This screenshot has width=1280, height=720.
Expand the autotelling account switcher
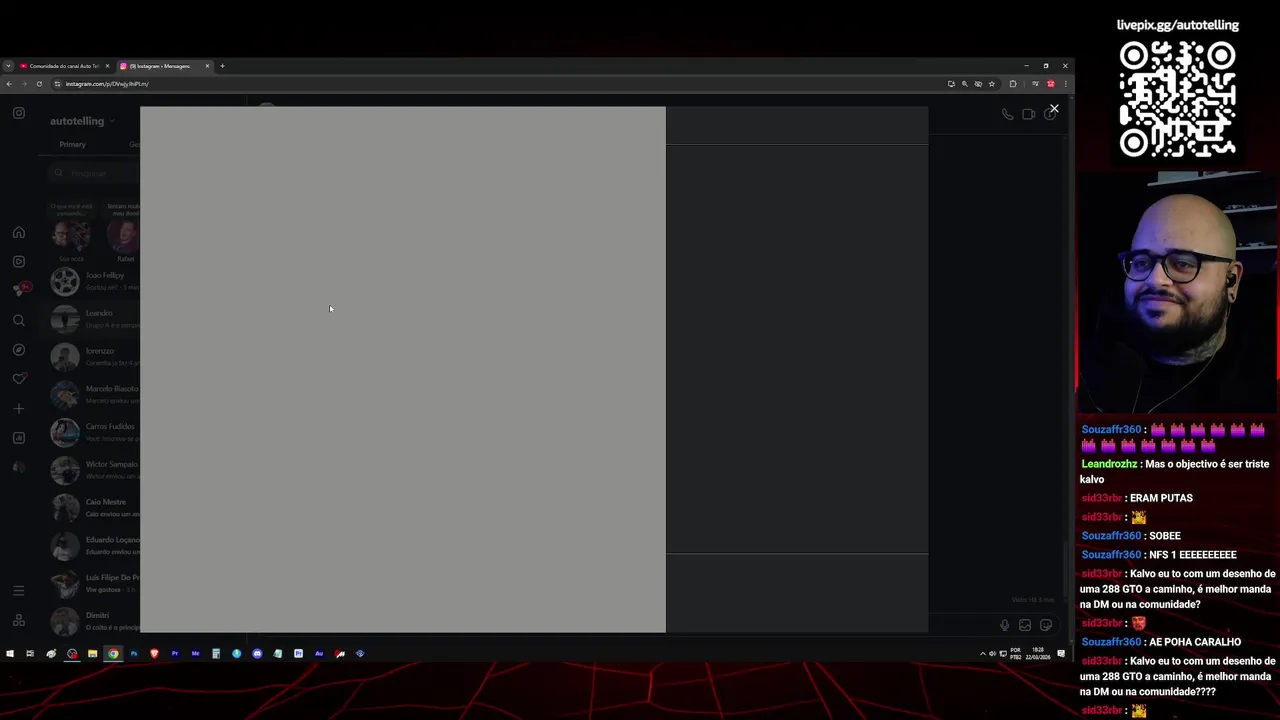point(82,121)
